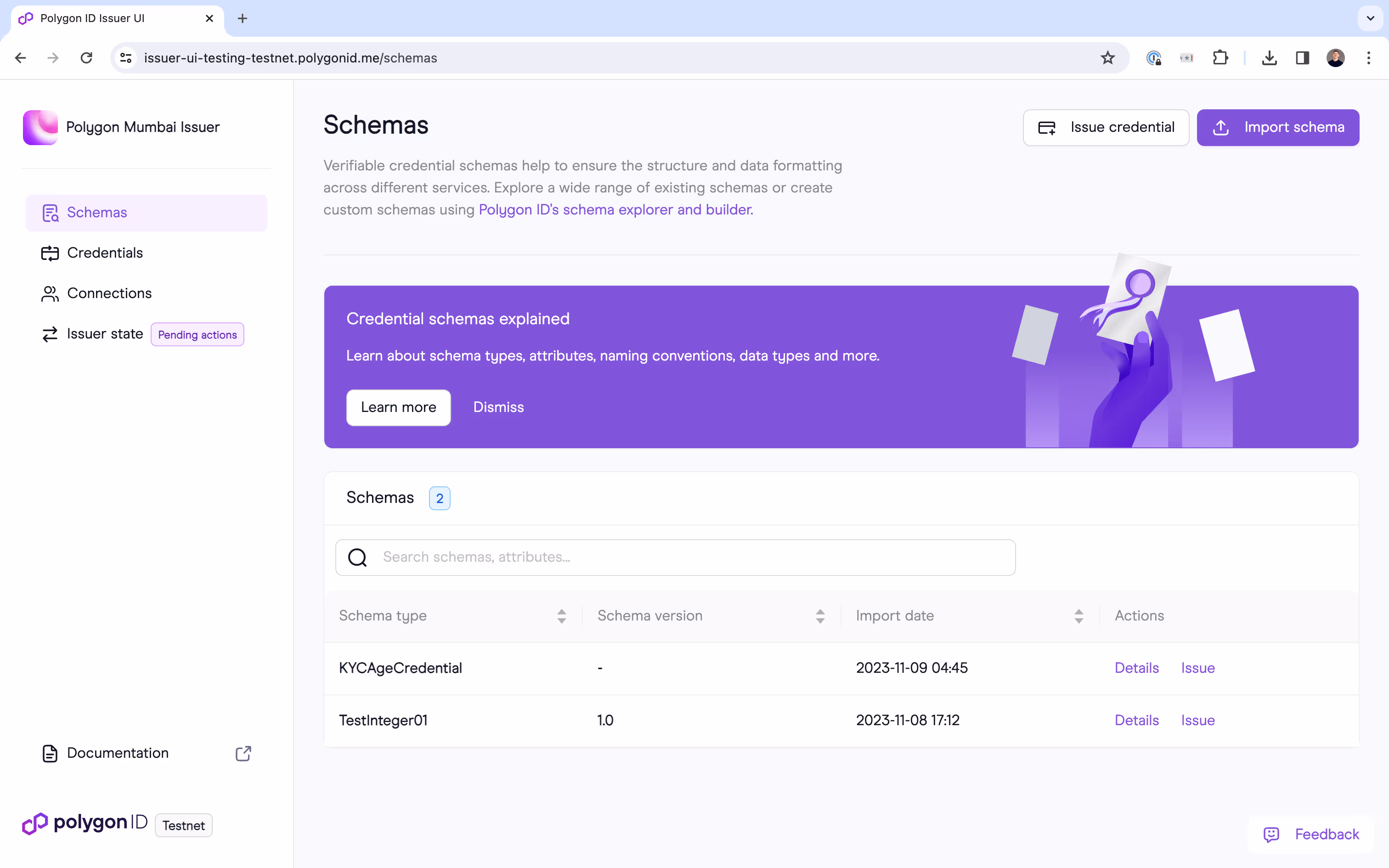
Task: Click site information icon in address bar
Action: point(126,58)
